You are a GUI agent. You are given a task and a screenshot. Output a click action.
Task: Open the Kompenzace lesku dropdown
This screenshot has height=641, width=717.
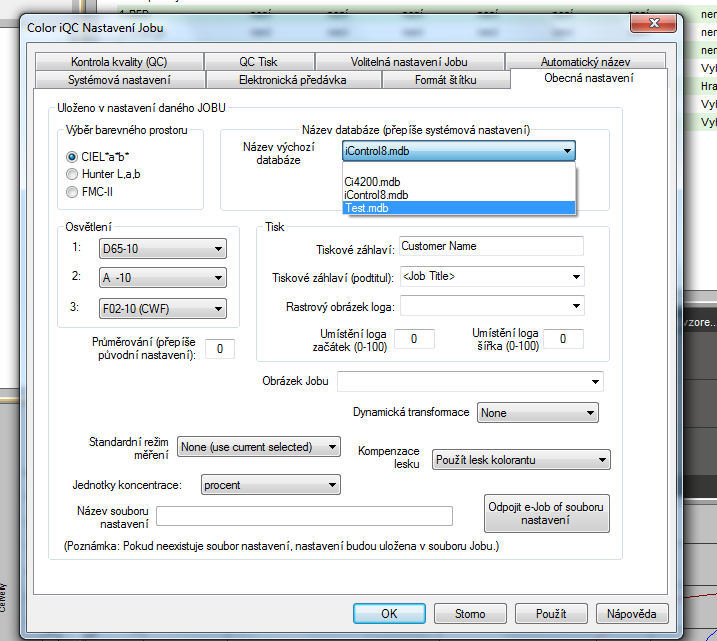[521, 460]
